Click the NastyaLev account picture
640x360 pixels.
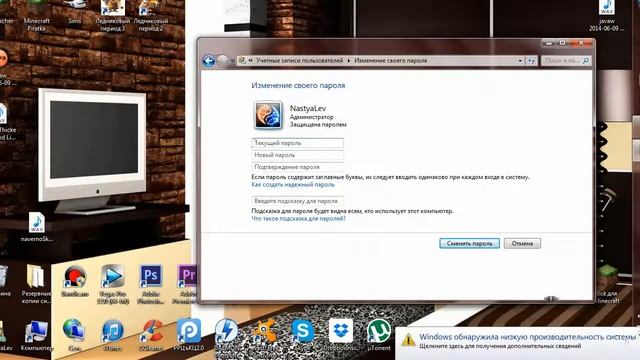[x=268, y=115]
